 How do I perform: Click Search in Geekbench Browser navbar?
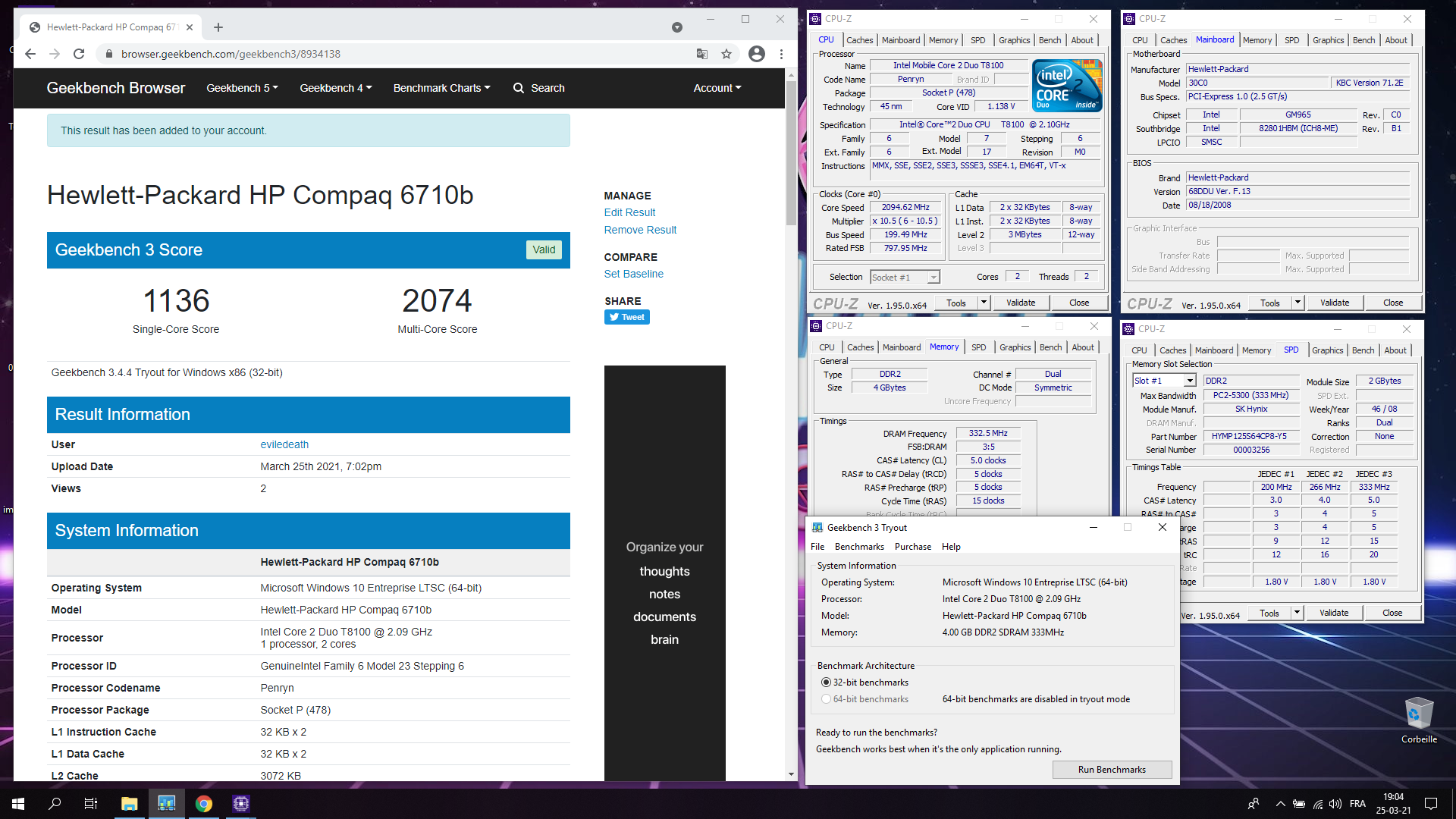pyautogui.click(x=539, y=88)
